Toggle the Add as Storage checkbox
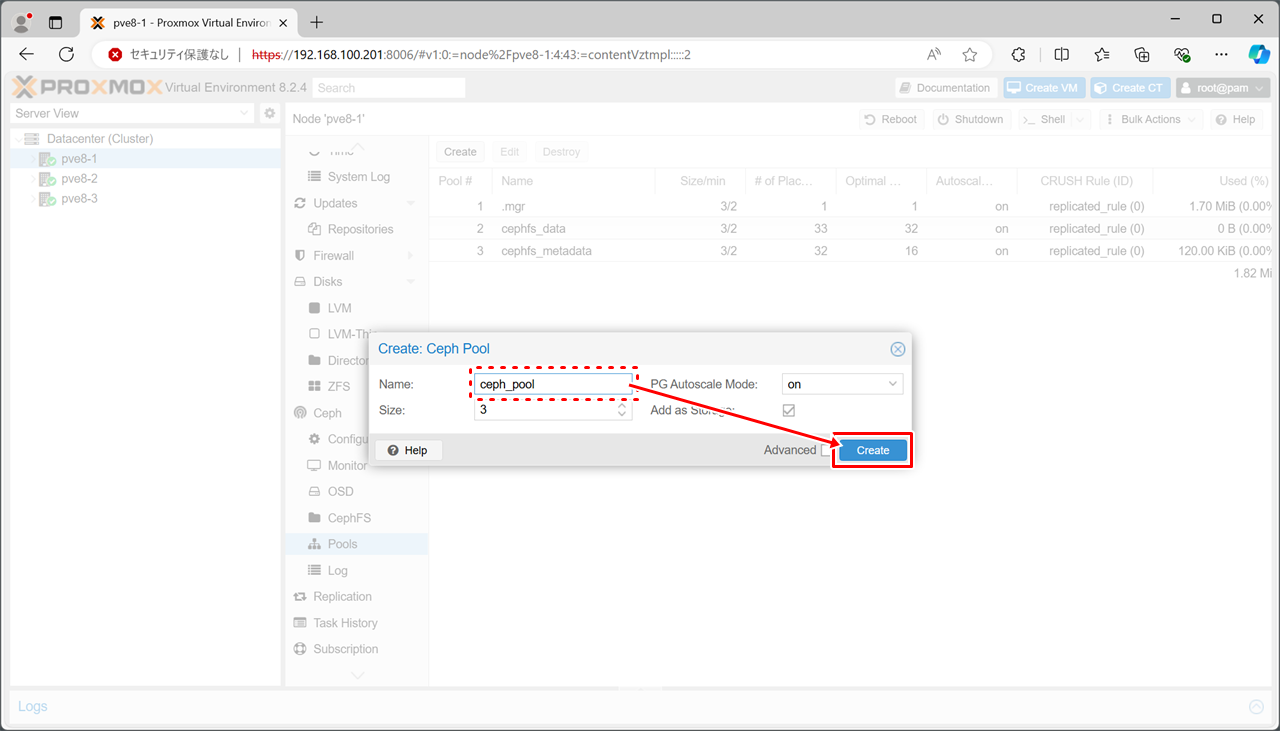Viewport: 1280px width, 731px height. tap(788, 410)
